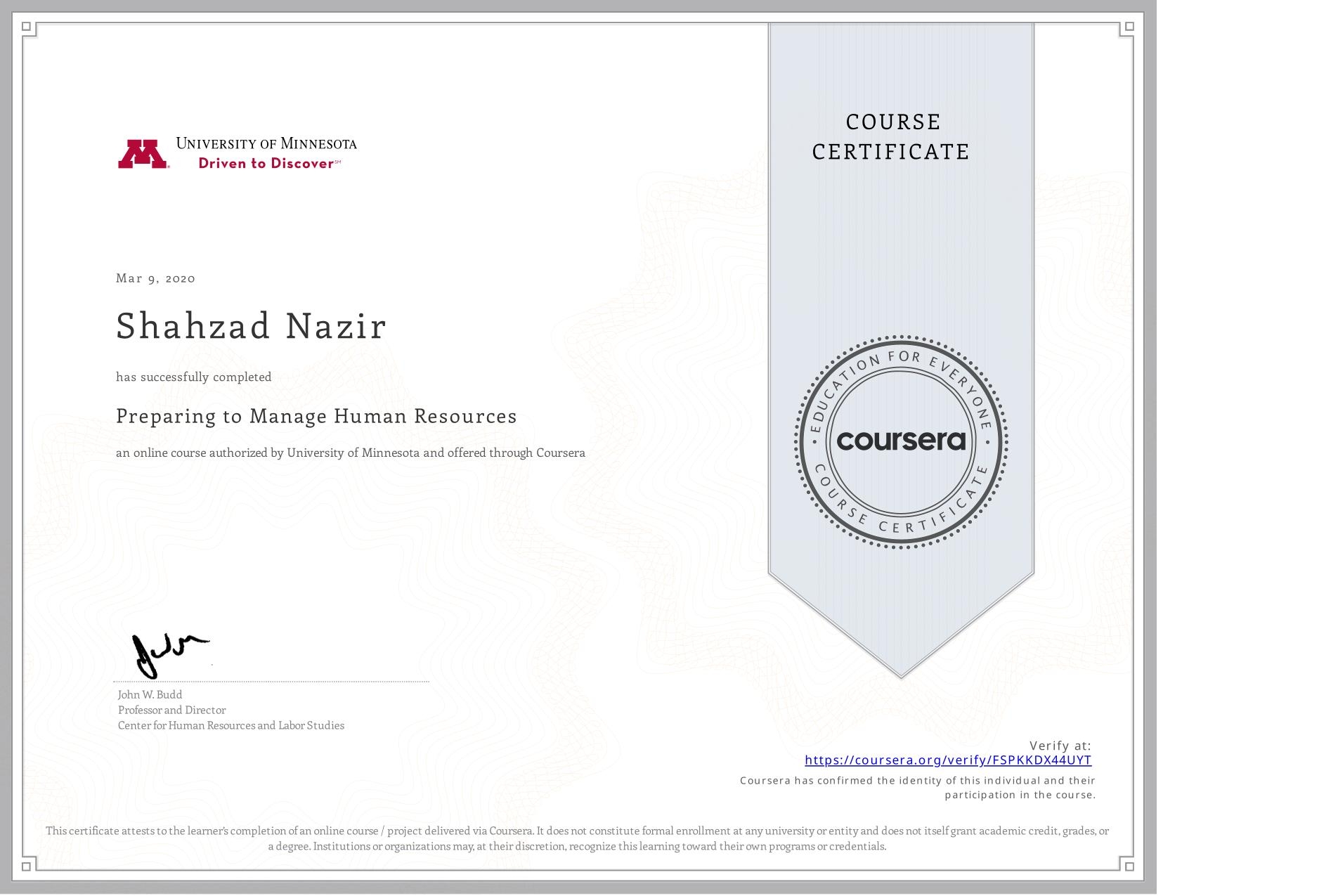Select the recipient name Shahzad Nazir
1338x896 pixels.
point(252,326)
